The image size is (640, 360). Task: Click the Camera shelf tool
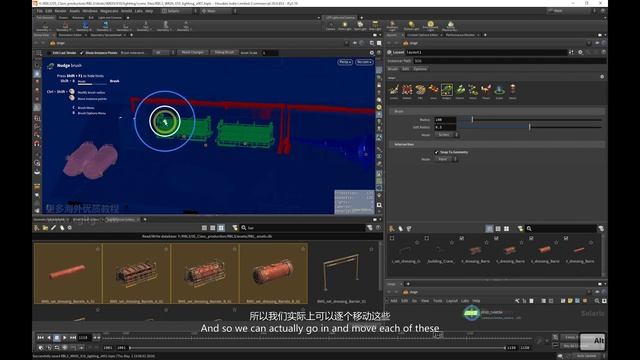click(x=331, y=25)
